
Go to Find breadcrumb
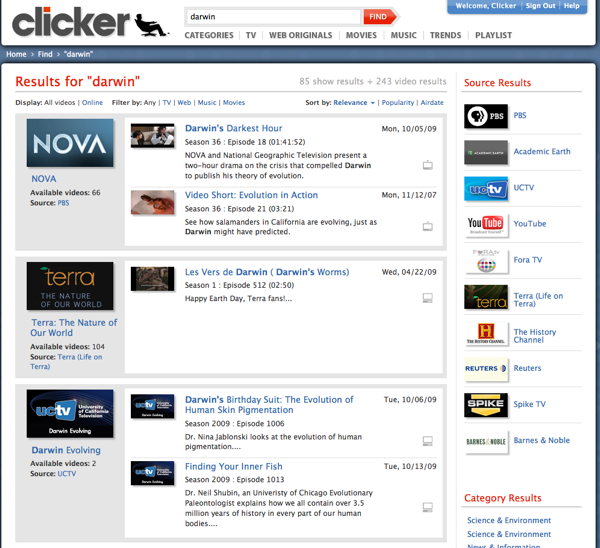pos(45,54)
